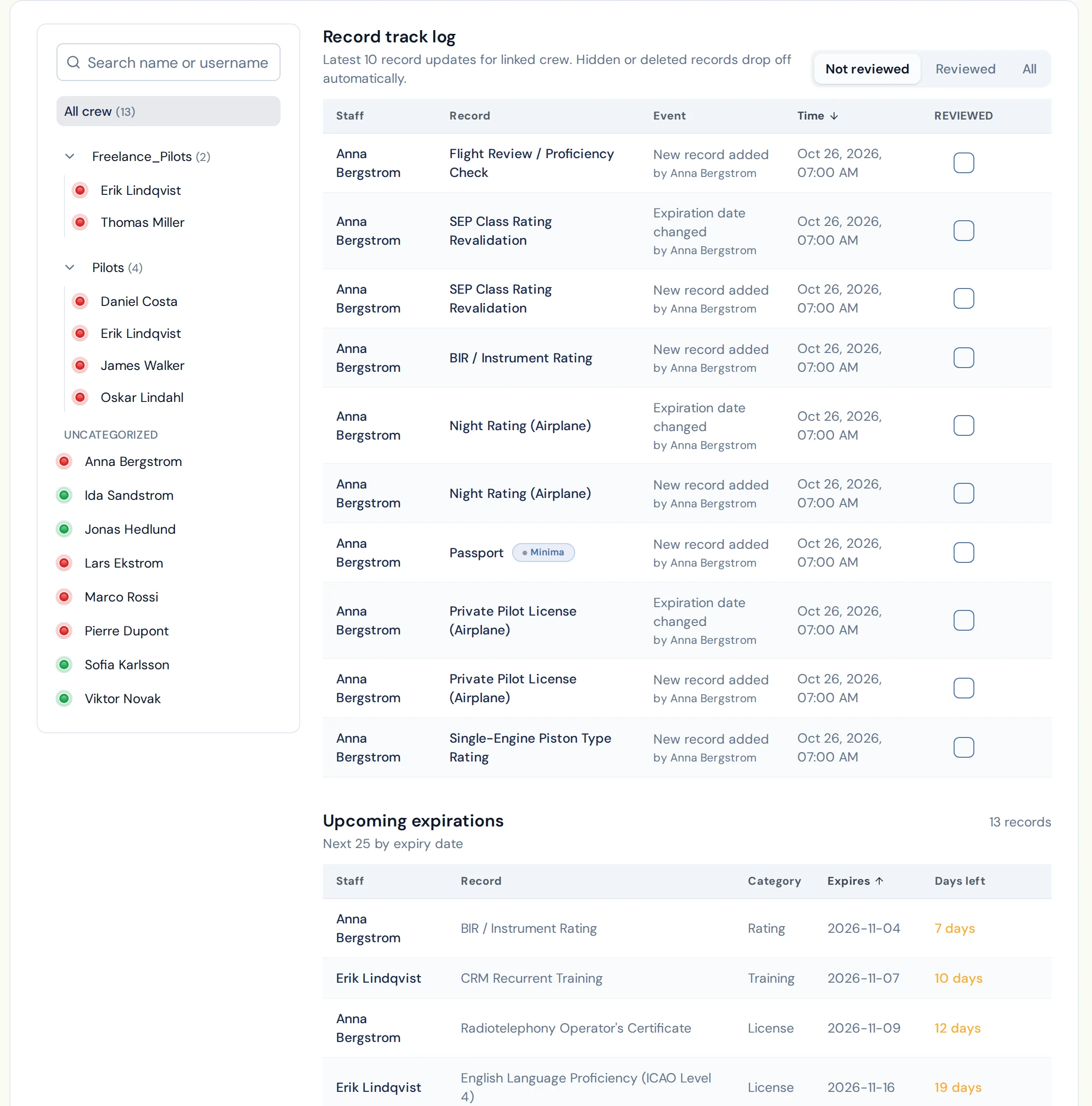Switch to Reviewed filter tab

pos(965,69)
